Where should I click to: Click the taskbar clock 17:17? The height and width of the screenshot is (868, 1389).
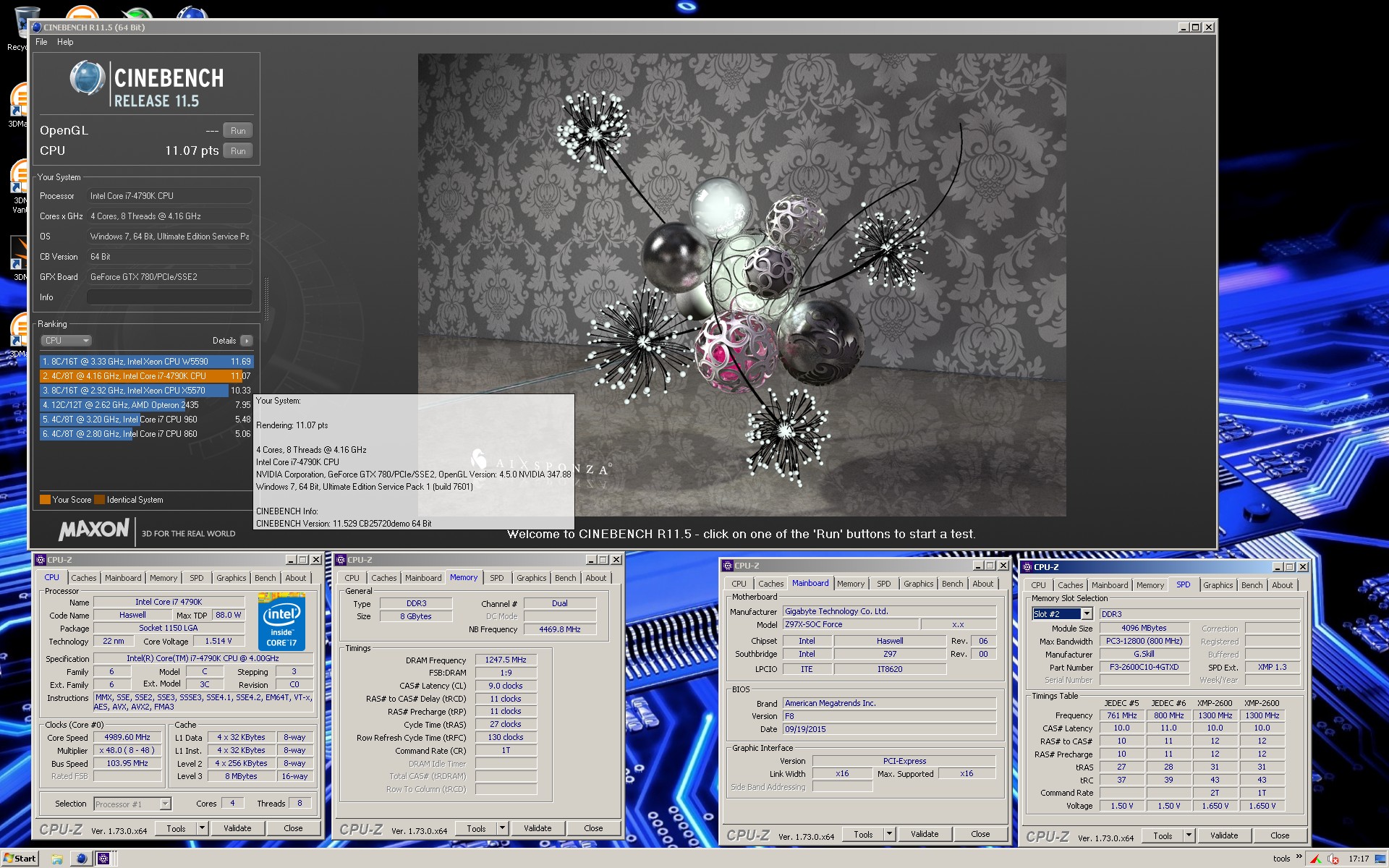coord(1359,859)
